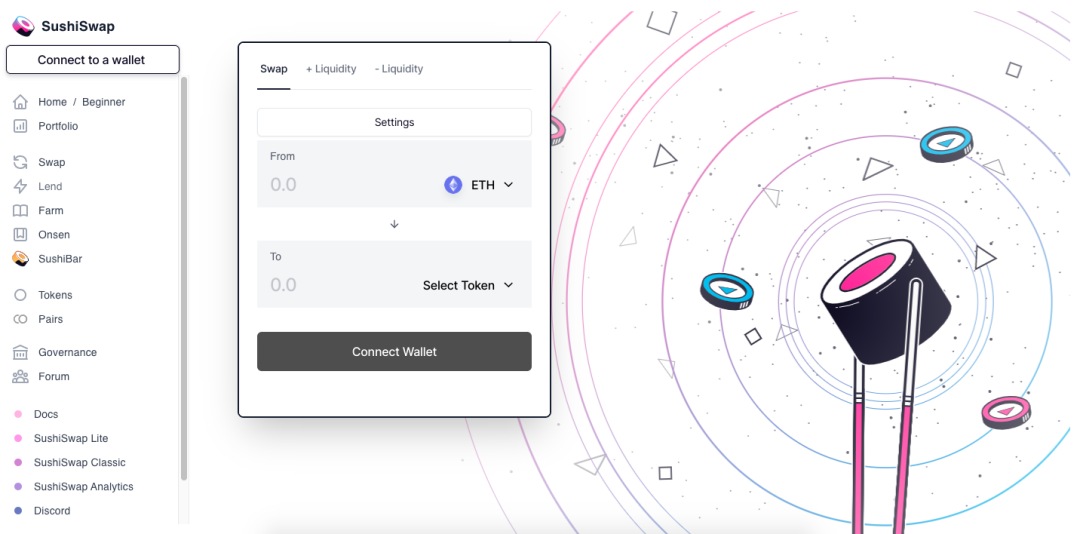Screen dimensions: 1080x534
Task: View the Tokens list
Action: click(55, 295)
